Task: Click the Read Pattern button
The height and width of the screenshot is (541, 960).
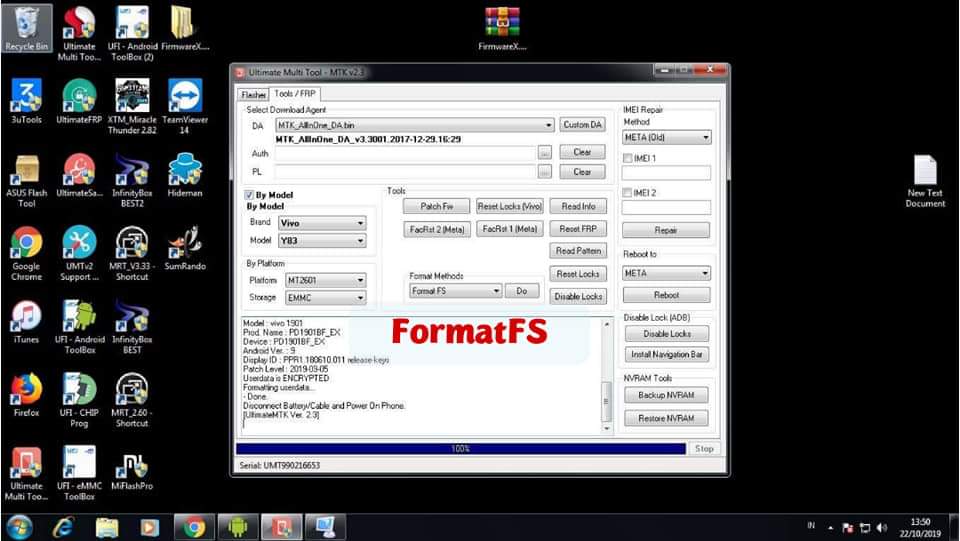Action: click(x=578, y=250)
